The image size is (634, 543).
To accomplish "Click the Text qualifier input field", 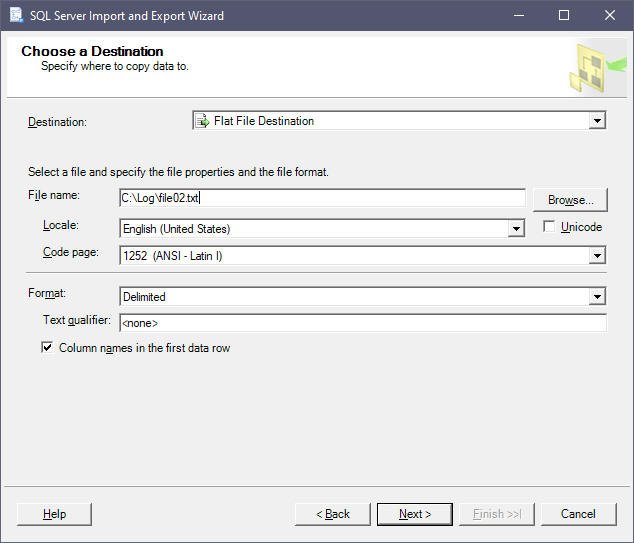I will (363, 323).
